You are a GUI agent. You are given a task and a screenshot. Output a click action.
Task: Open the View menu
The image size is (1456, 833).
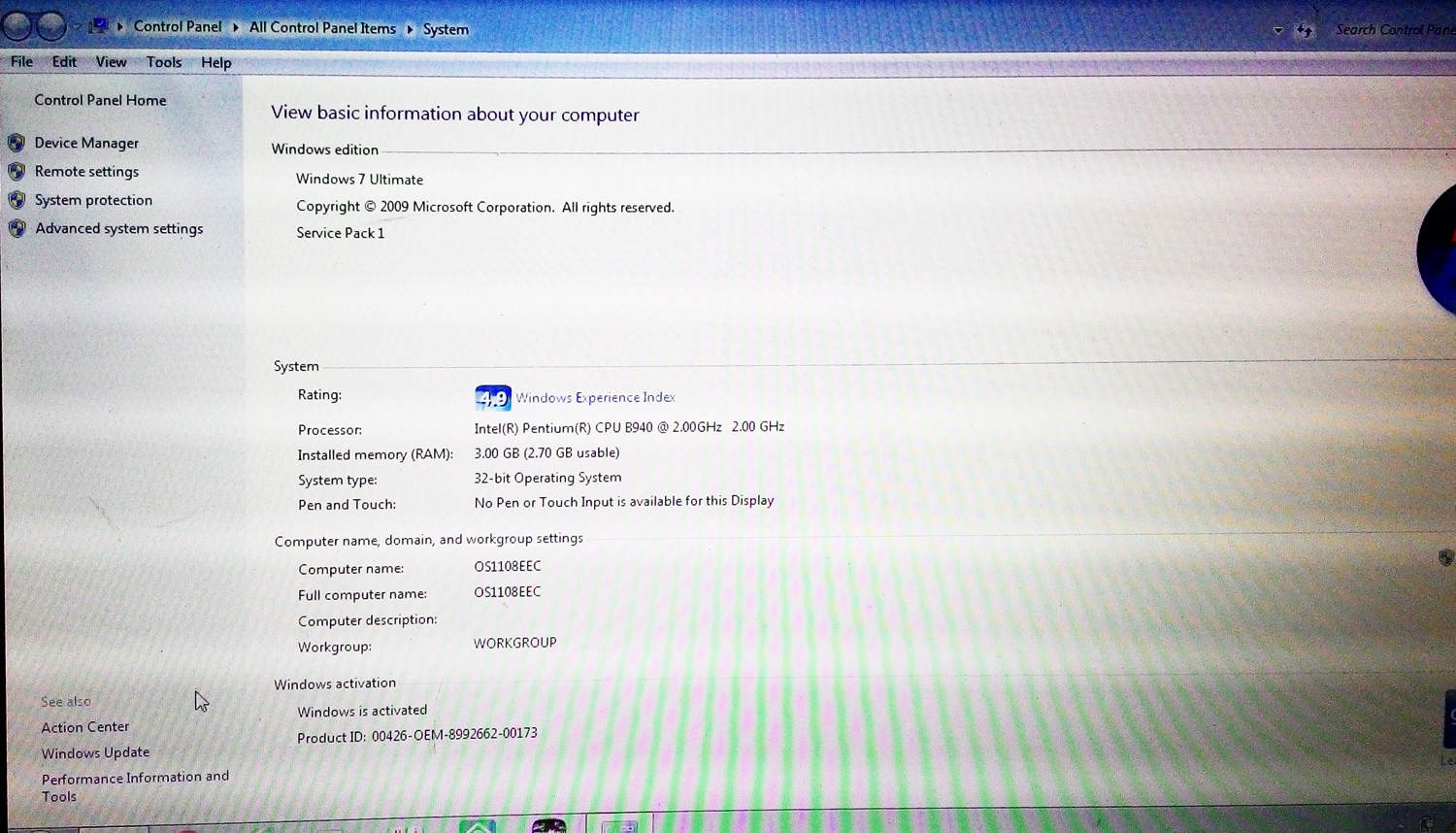pyautogui.click(x=111, y=62)
